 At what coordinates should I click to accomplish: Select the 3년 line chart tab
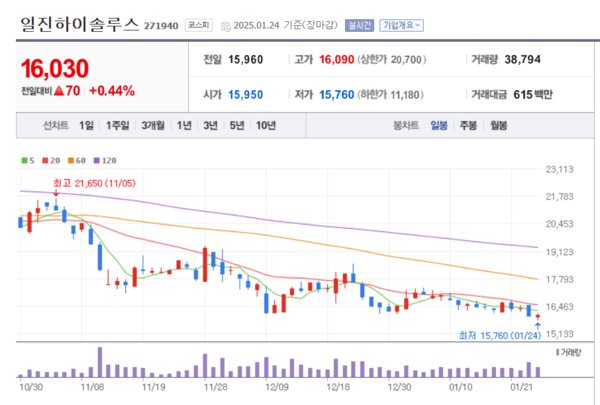(x=210, y=125)
